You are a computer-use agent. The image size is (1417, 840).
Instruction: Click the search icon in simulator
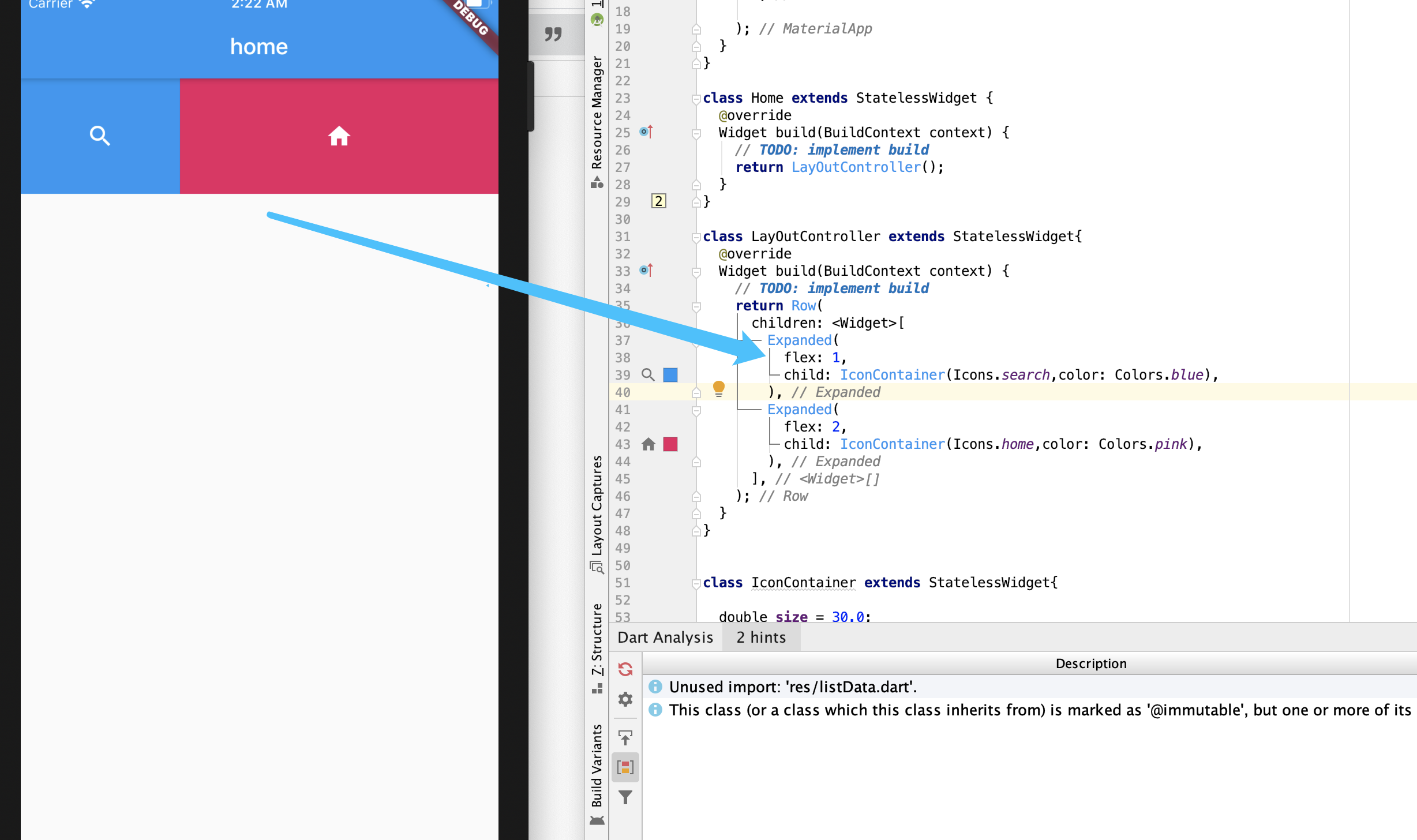click(100, 136)
